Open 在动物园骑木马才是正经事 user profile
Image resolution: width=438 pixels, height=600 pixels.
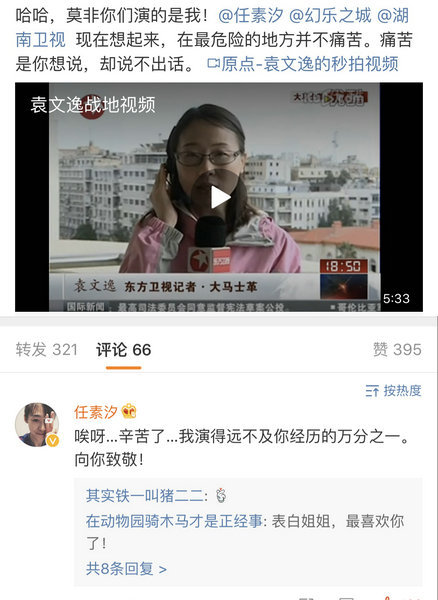point(174,521)
